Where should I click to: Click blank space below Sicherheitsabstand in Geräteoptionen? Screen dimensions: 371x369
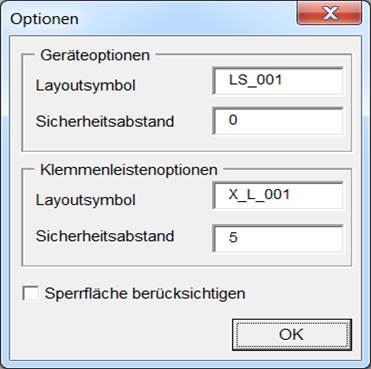(x=117, y=142)
